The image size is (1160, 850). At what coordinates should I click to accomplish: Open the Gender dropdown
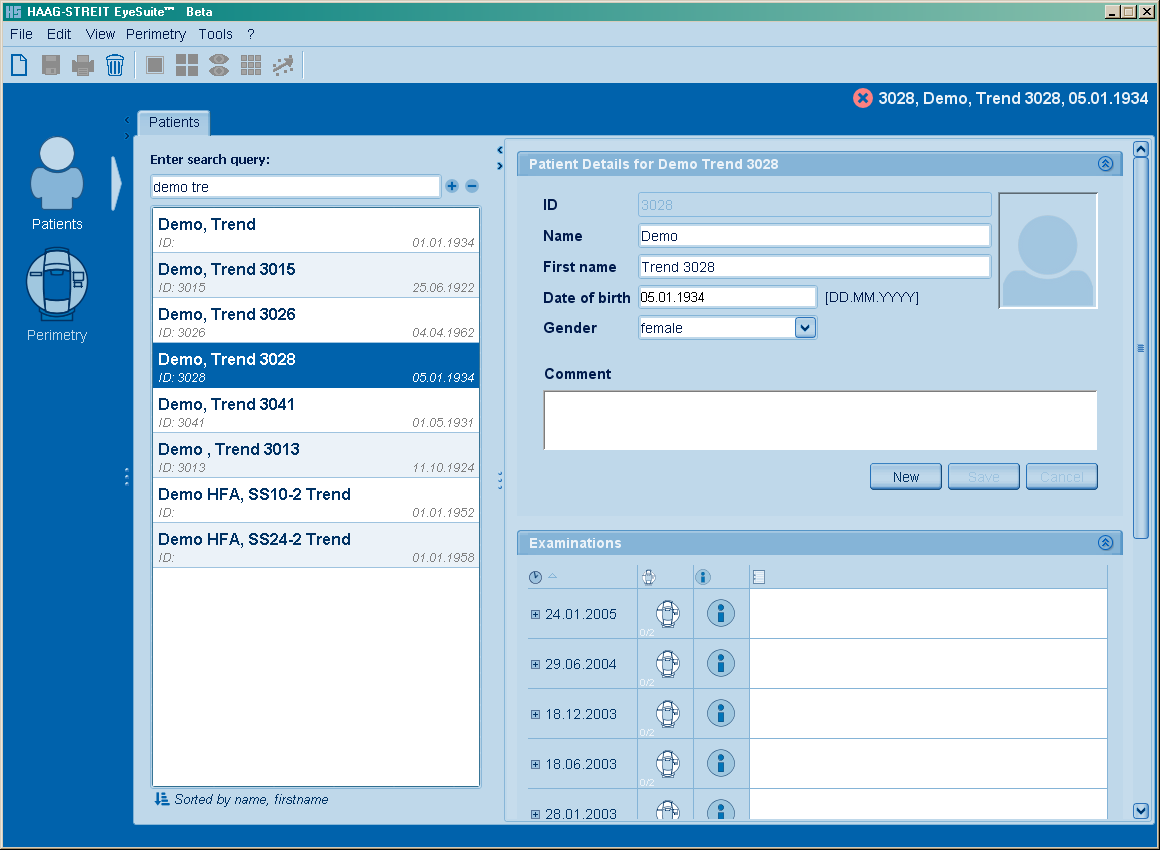pyautogui.click(x=805, y=327)
